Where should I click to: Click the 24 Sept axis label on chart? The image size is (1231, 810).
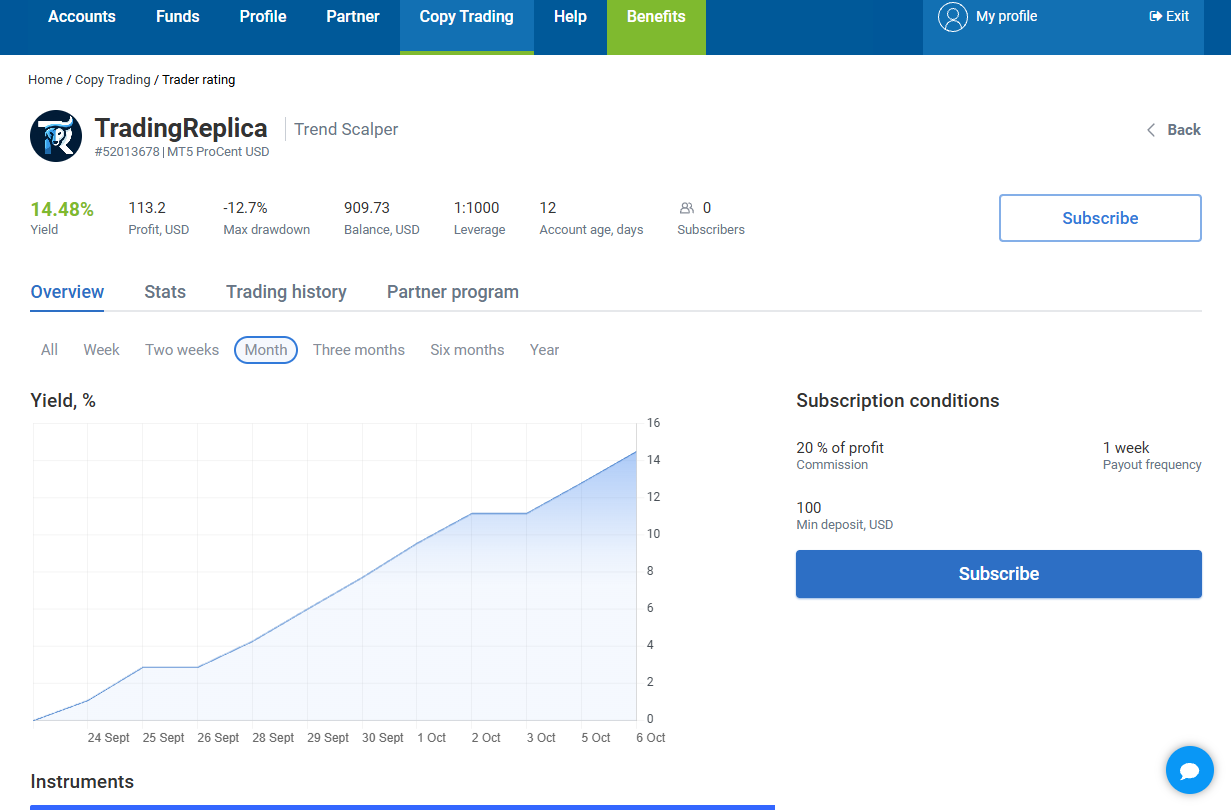click(x=109, y=738)
